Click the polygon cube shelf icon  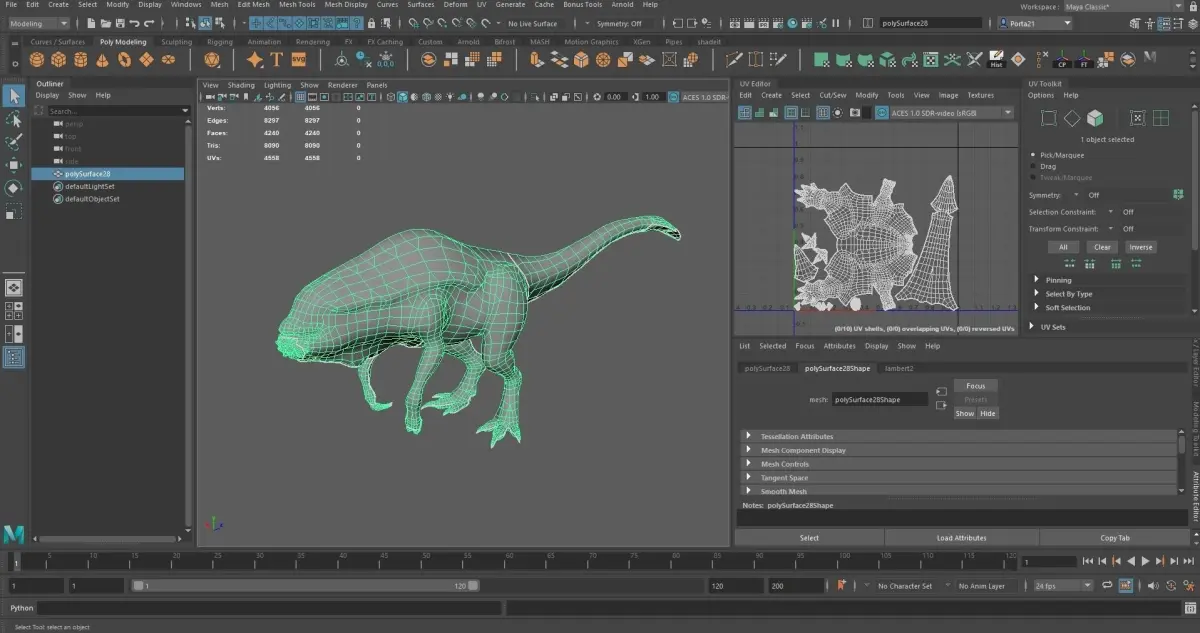point(58,60)
